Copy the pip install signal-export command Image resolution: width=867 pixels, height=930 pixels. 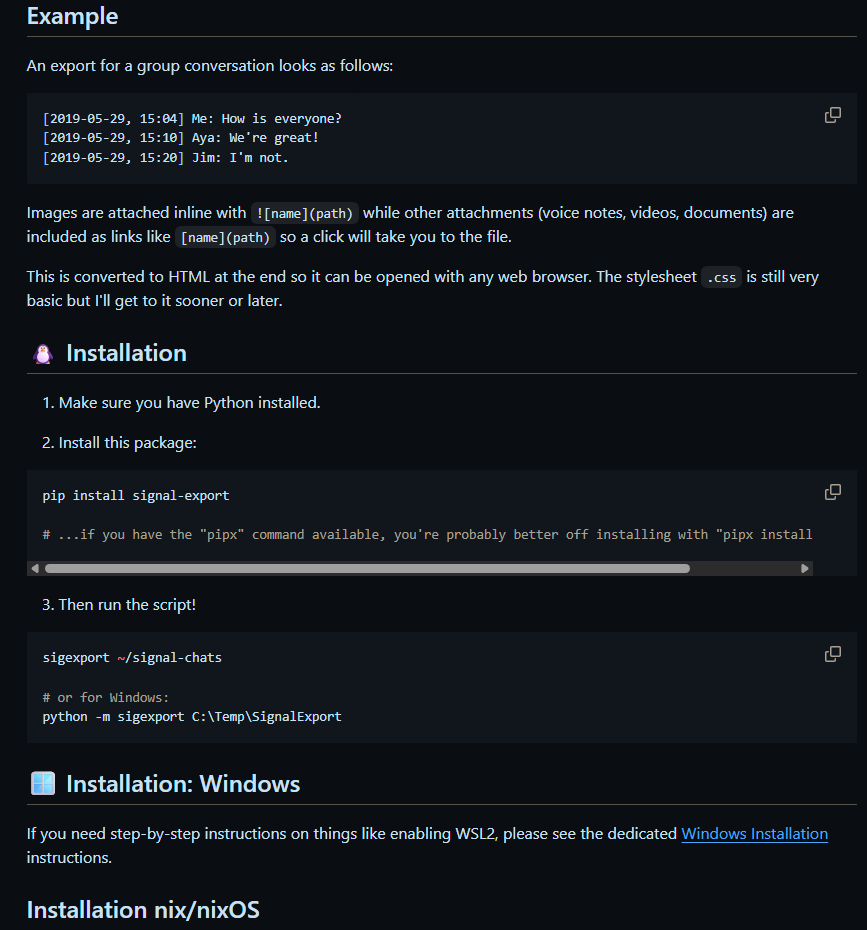[832, 492]
